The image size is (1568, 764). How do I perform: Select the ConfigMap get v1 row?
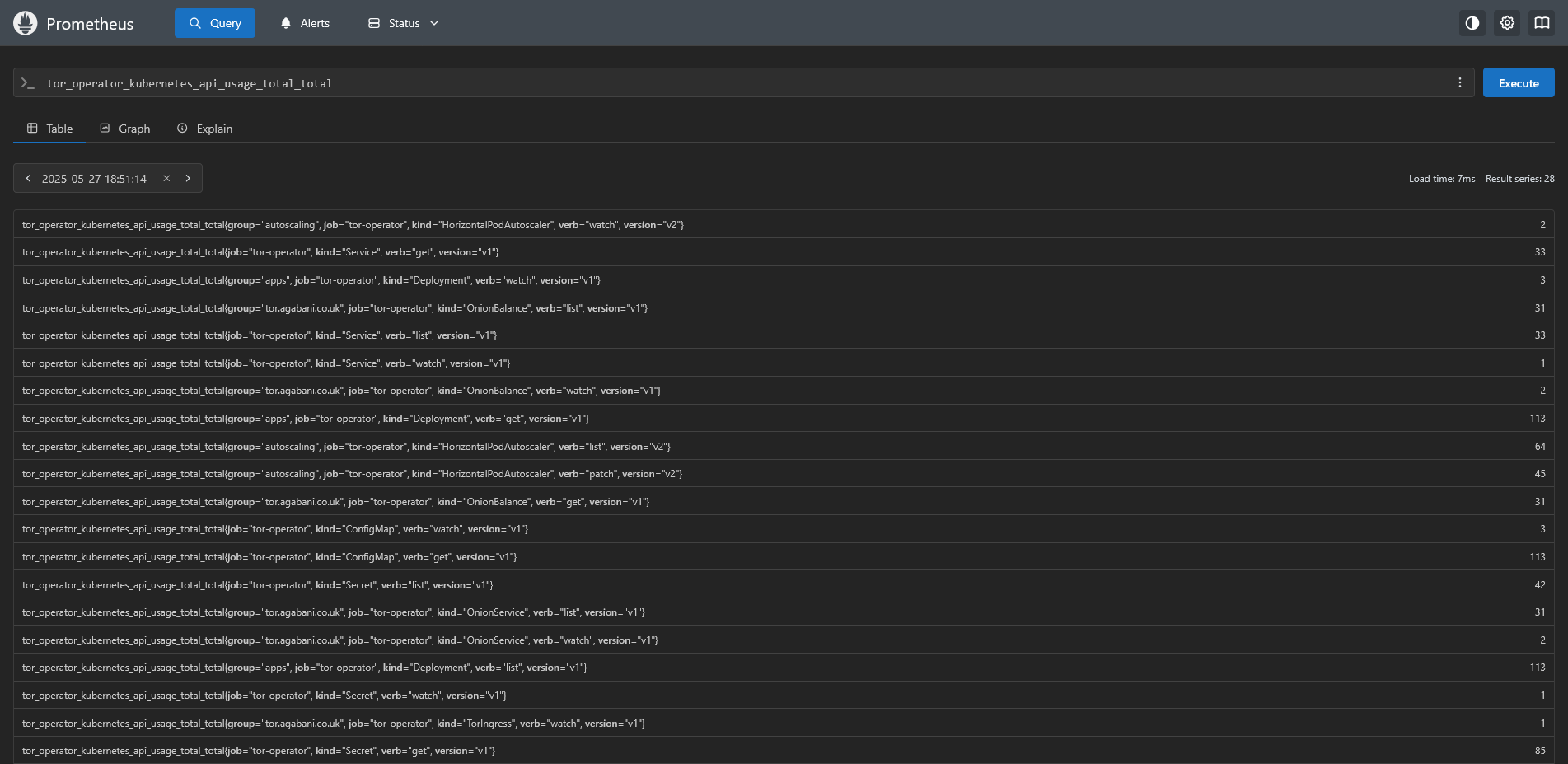click(784, 557)
